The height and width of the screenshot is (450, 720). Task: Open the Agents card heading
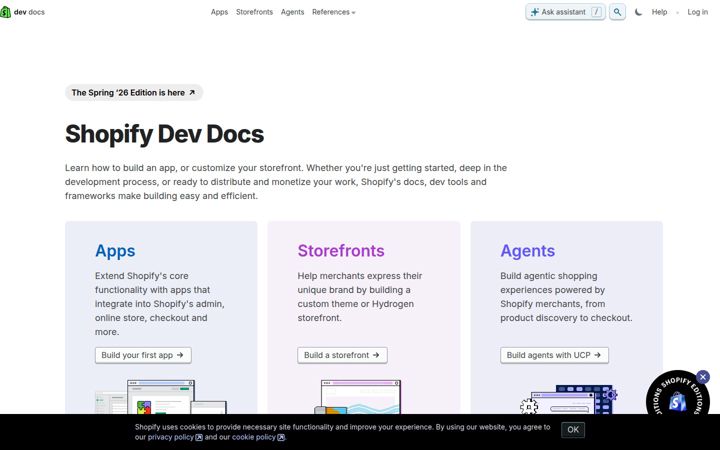(528, 251)
